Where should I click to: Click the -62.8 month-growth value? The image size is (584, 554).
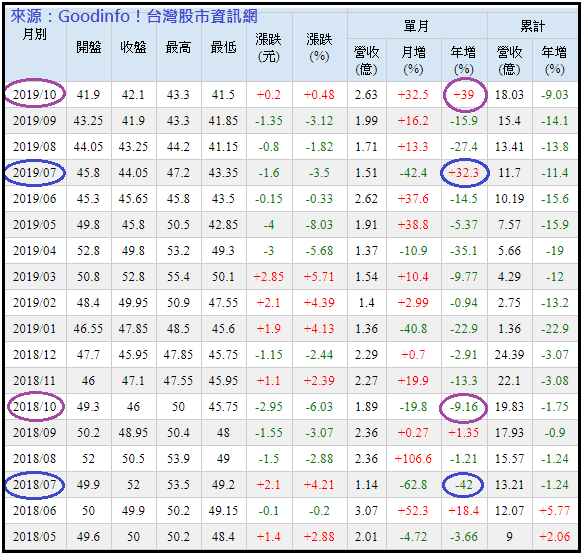coord(413,485)
